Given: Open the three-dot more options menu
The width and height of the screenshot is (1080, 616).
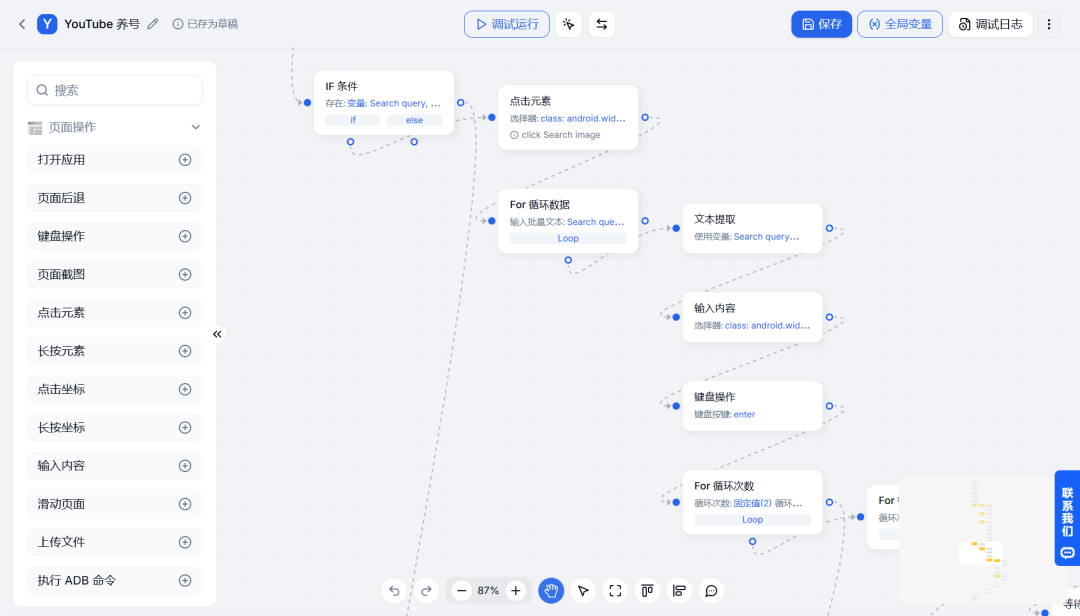Looking at the screenshot, I should (x=1049, y=24).
